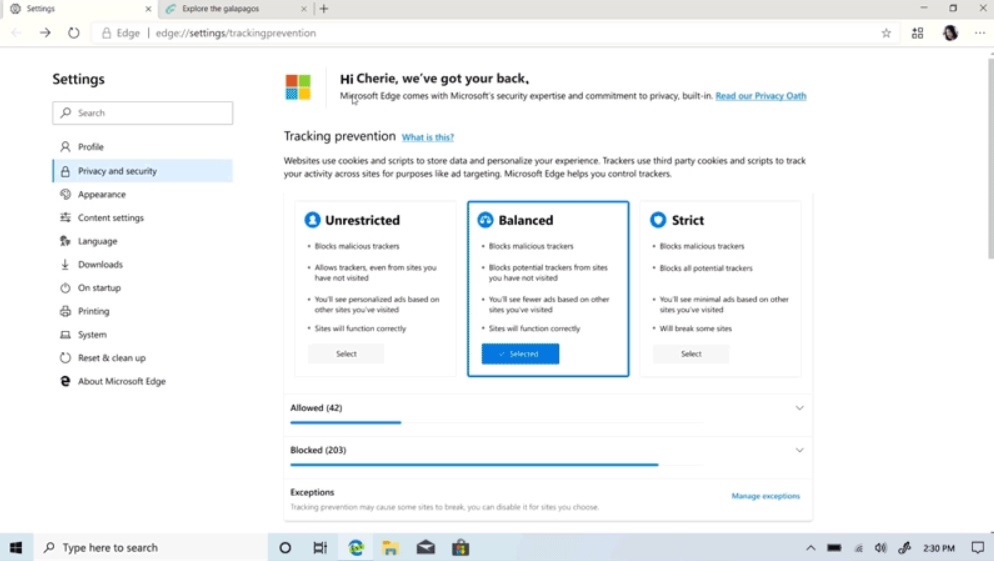Open System settings section
Viewport: 994px width, 561px height.
coord(143,335)
